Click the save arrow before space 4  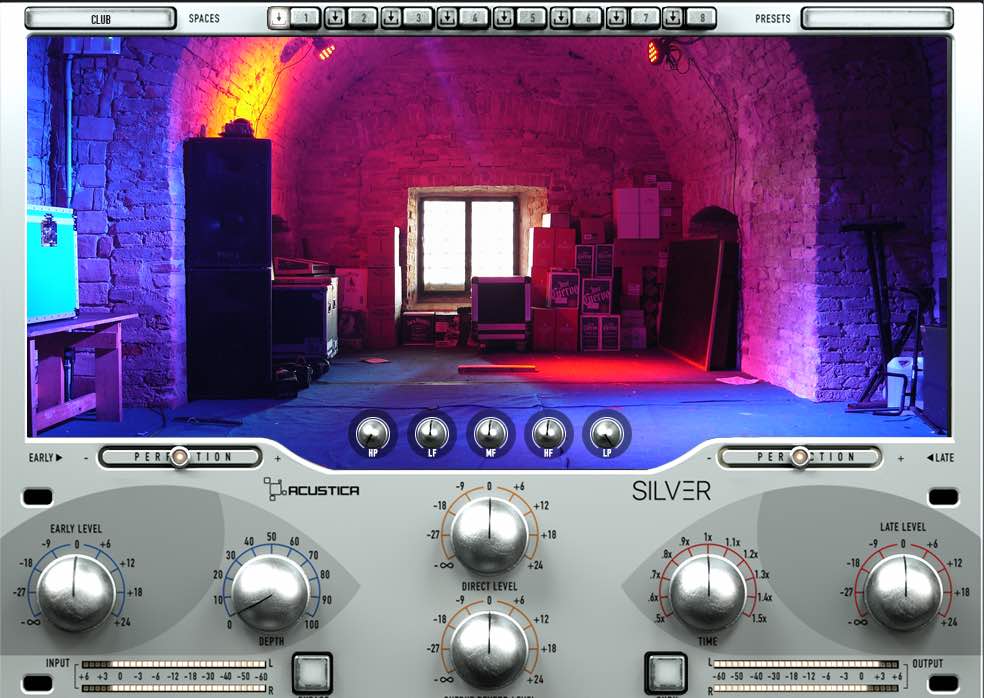pyautogui.click(x=447, y=18)
